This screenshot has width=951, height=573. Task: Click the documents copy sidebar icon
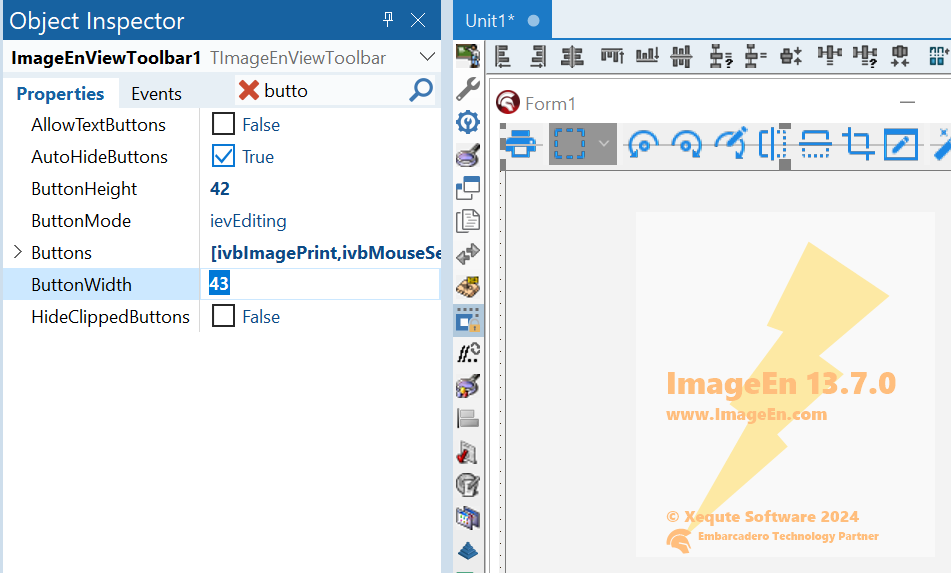click(468, 221)
